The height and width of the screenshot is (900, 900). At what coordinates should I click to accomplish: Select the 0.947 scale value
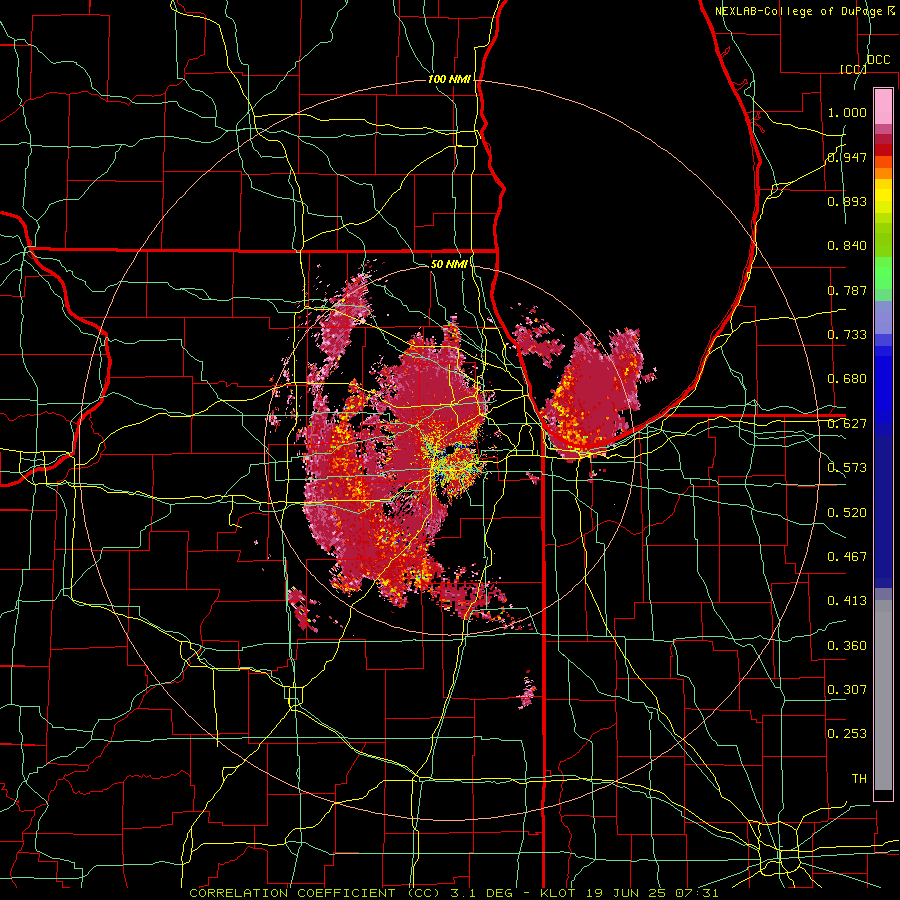point(847,157)
